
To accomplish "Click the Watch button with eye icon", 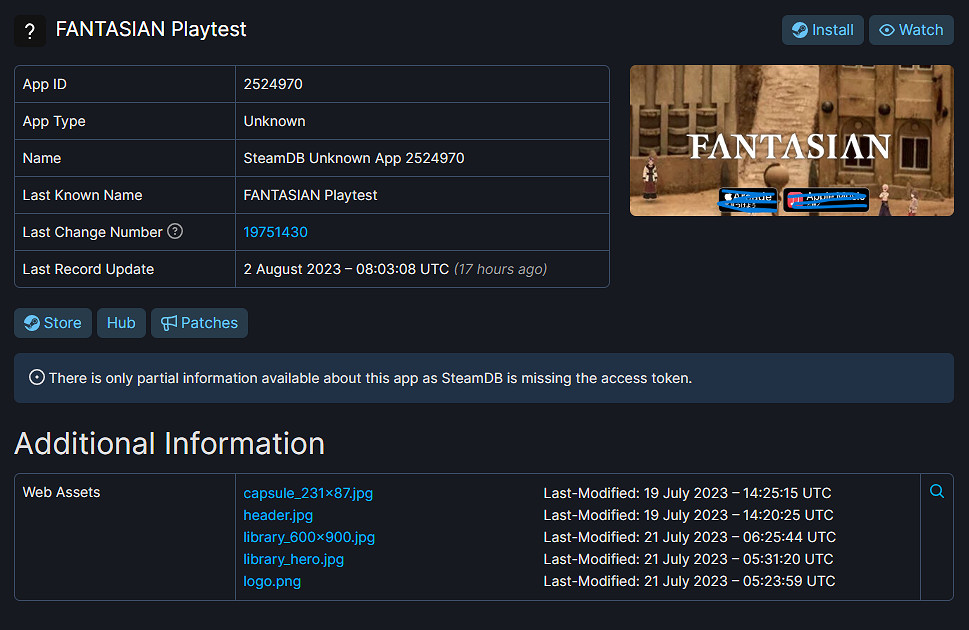I will point(910,30).
